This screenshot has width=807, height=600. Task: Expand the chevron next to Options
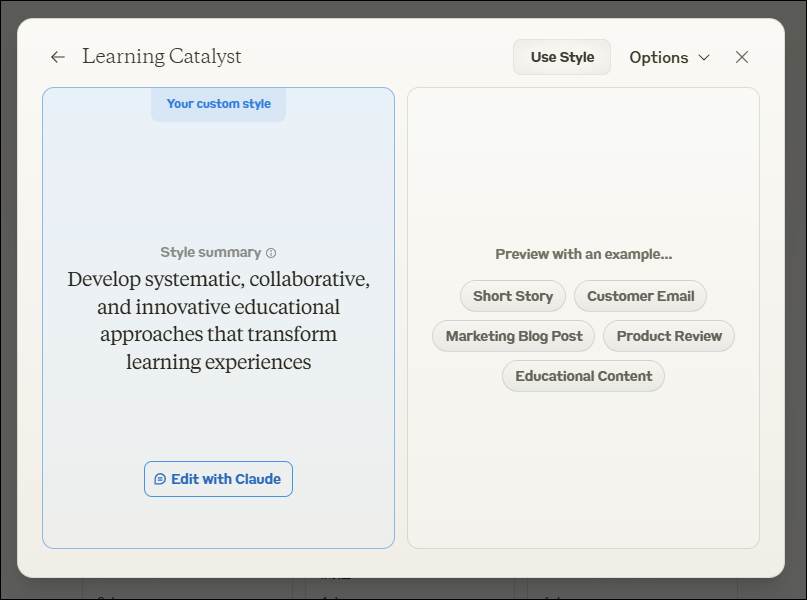[704, 57]
